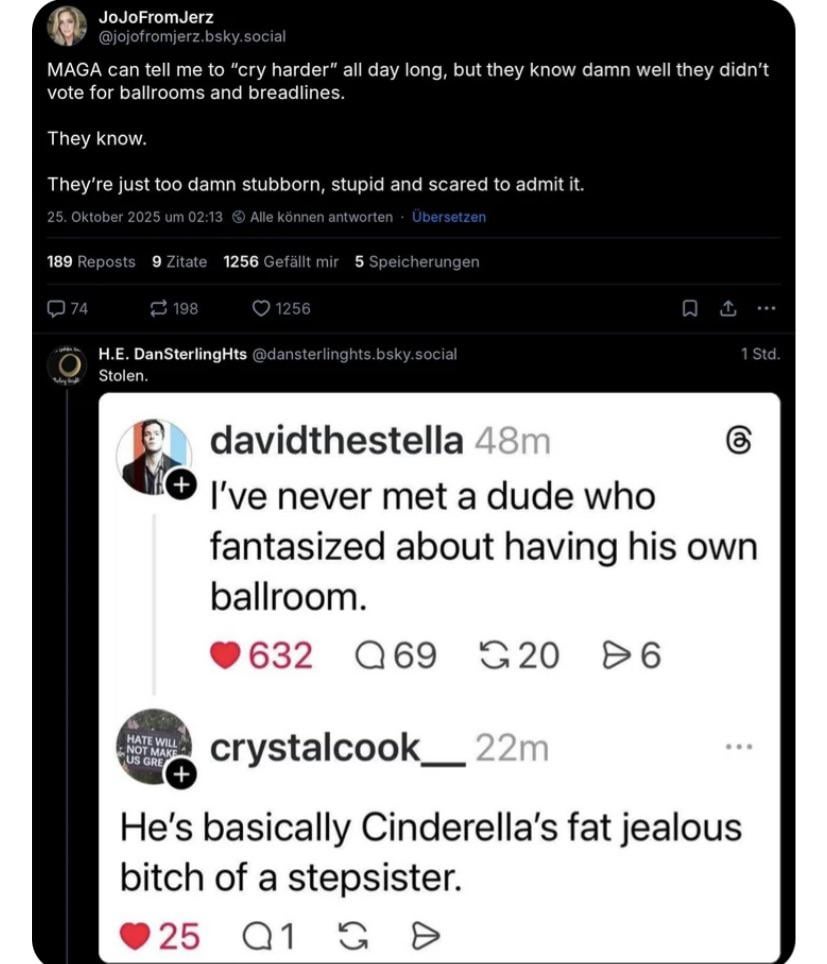Click the Übersetzen translate link
827x964 pixels.
(x=449, y=217)
